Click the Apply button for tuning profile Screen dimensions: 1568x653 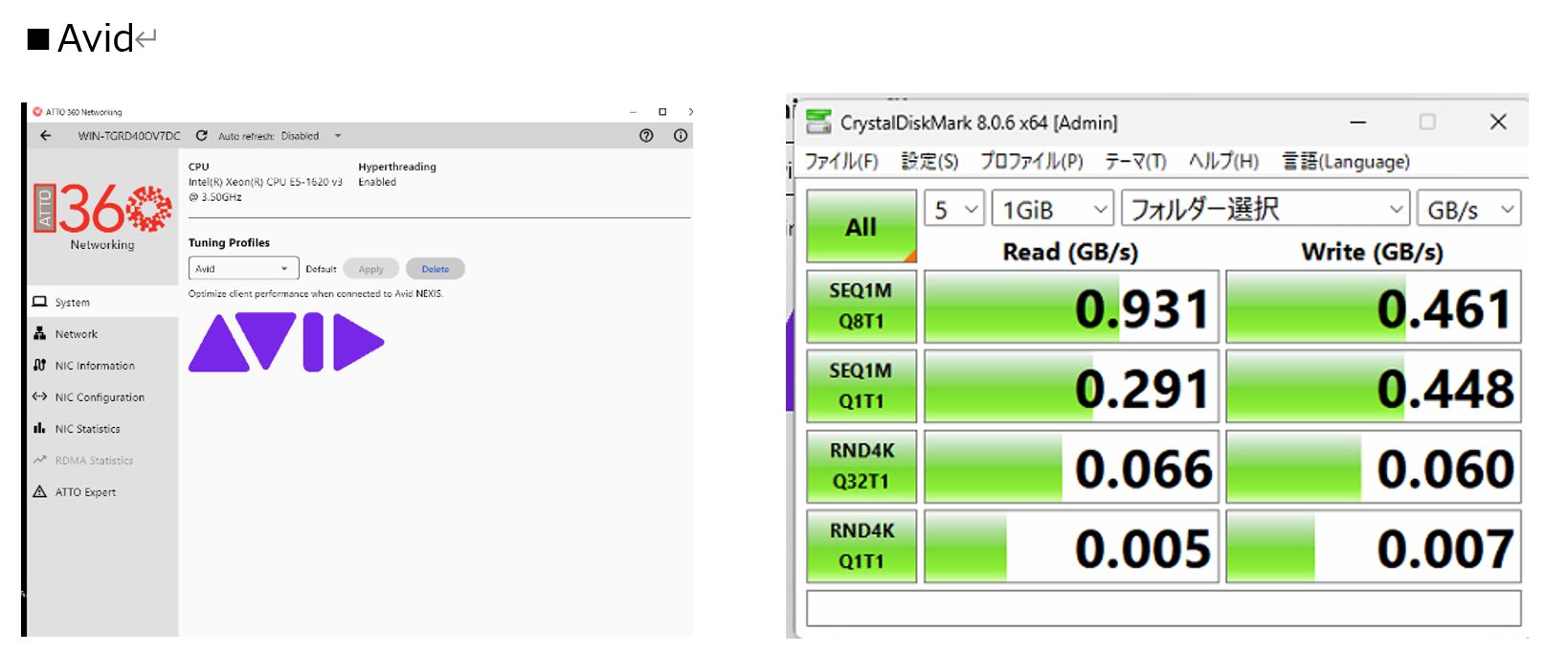coord(370,269)
